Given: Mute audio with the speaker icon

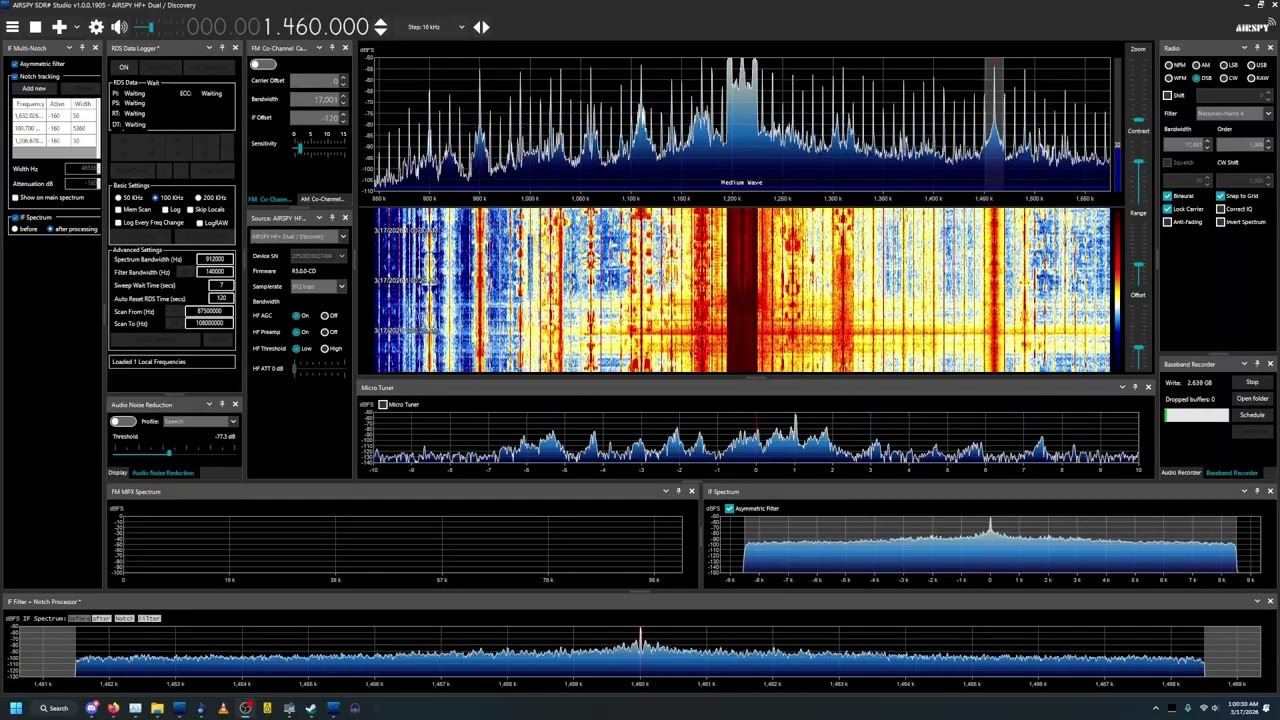Looking at the screenshot, I should (119, 27).
